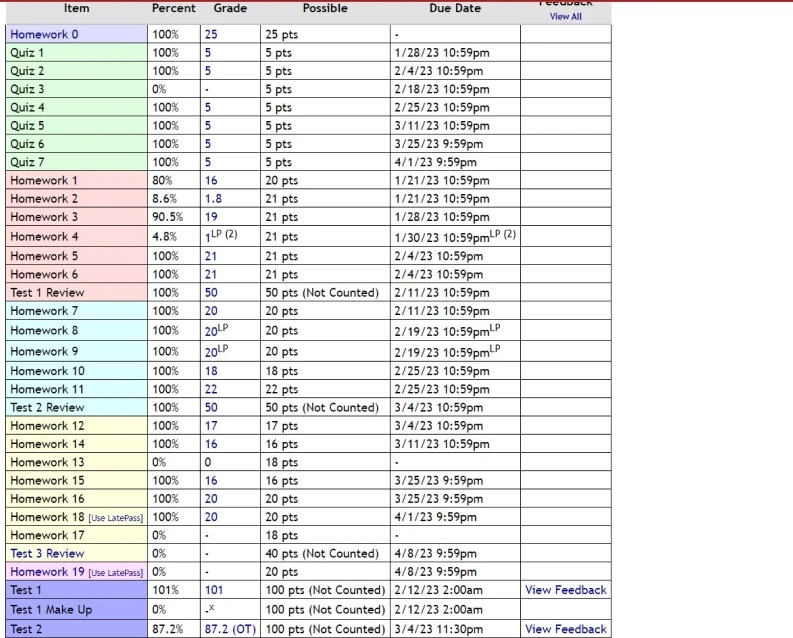Open the Test 1 Review item

47,293
